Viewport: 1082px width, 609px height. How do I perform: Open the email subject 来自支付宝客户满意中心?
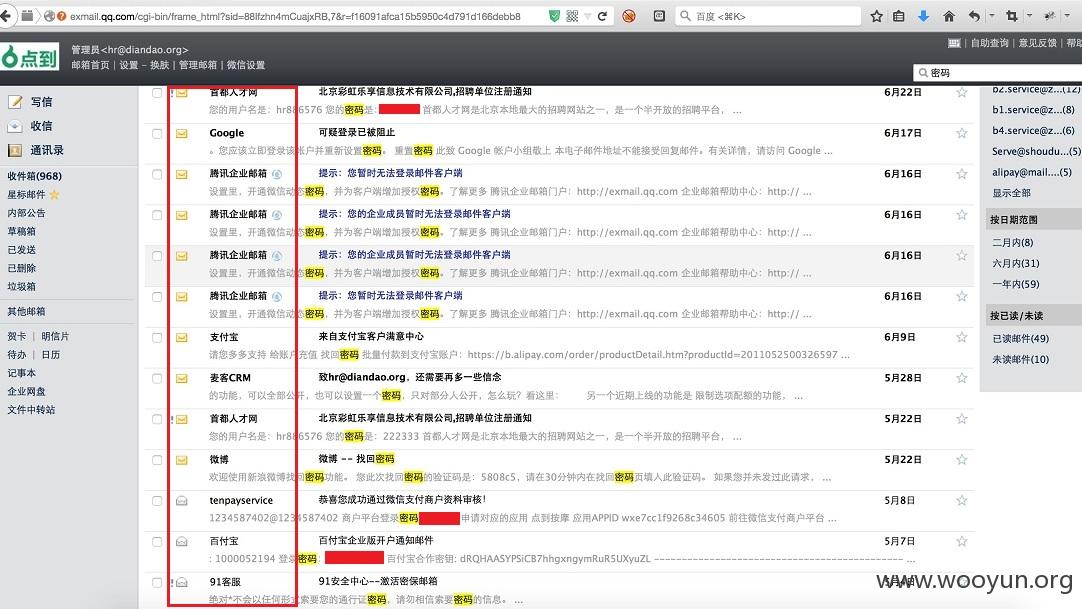(x=371, y=337)
